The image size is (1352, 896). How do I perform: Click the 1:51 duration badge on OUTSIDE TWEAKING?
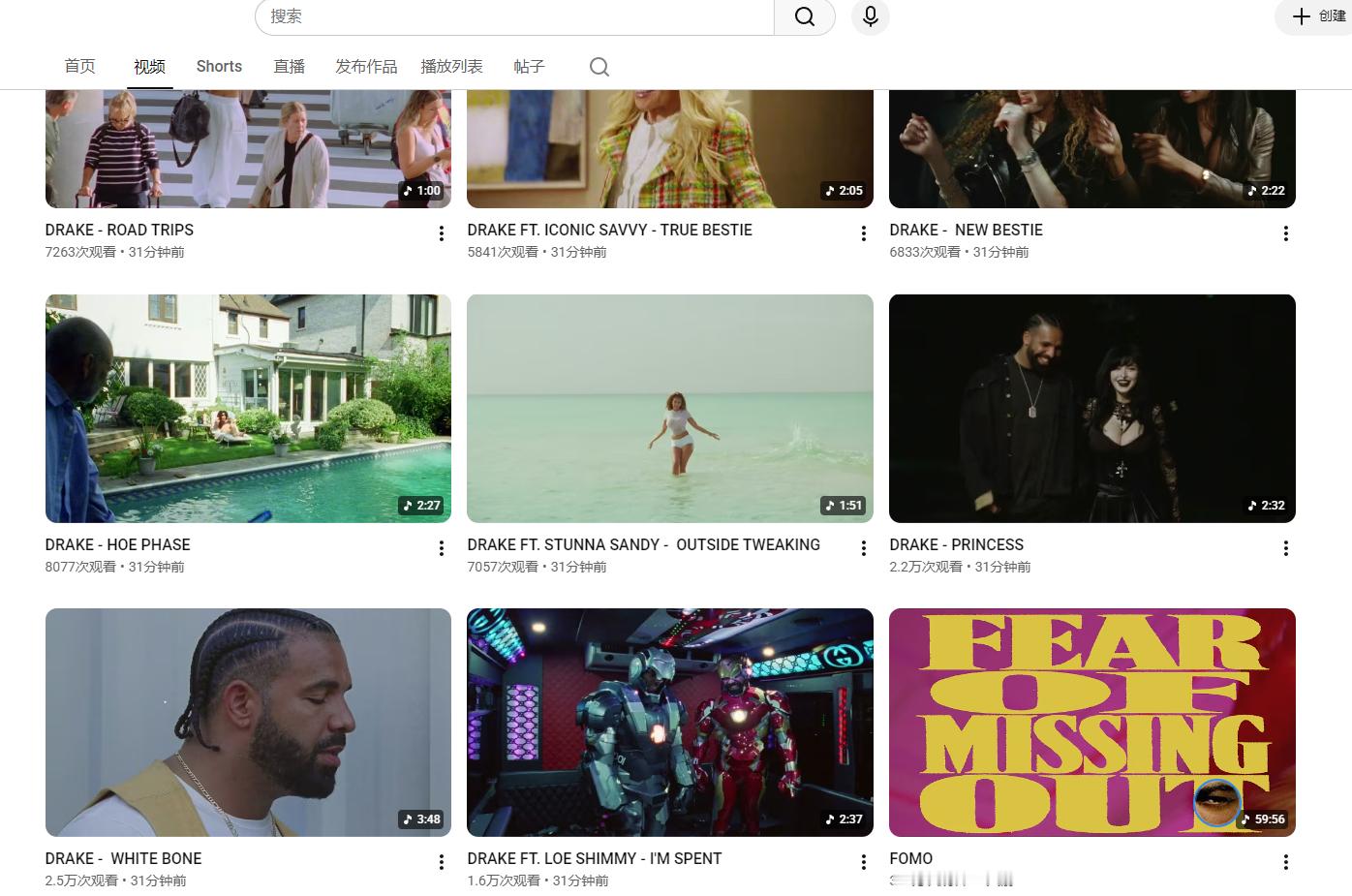844,505
